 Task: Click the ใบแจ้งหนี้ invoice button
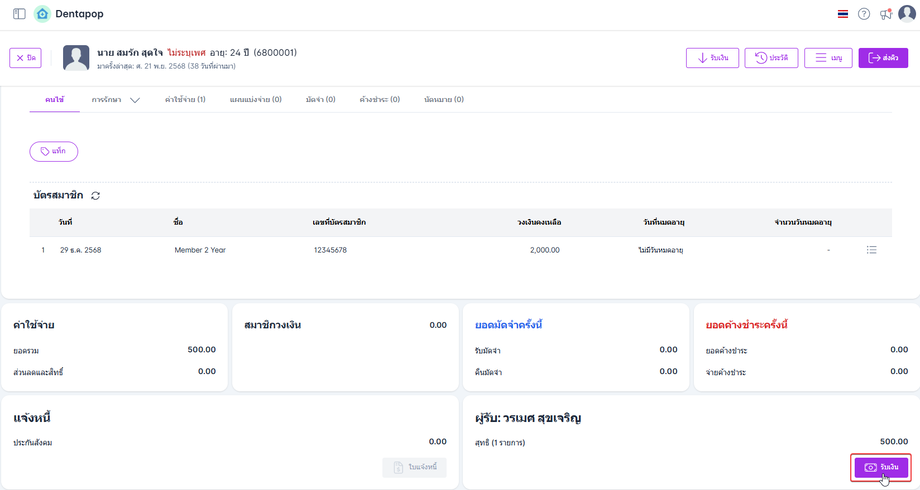point(414,467)
